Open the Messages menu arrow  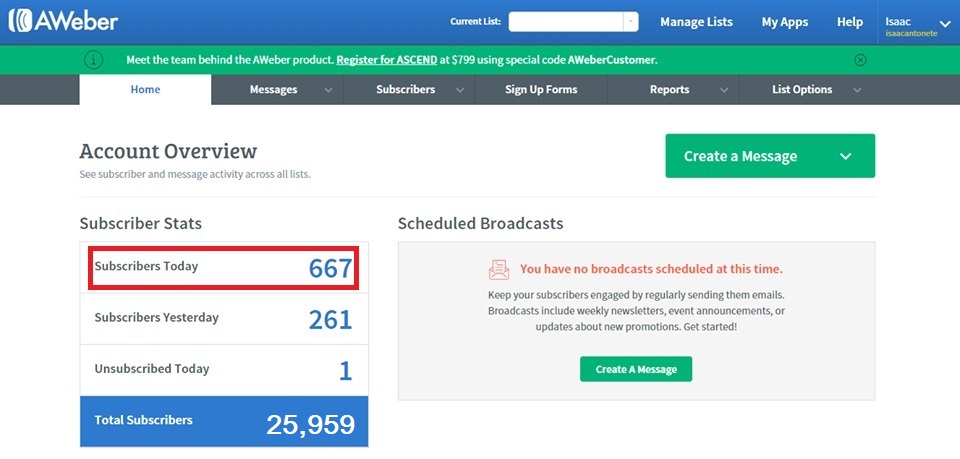coord(328,90)
